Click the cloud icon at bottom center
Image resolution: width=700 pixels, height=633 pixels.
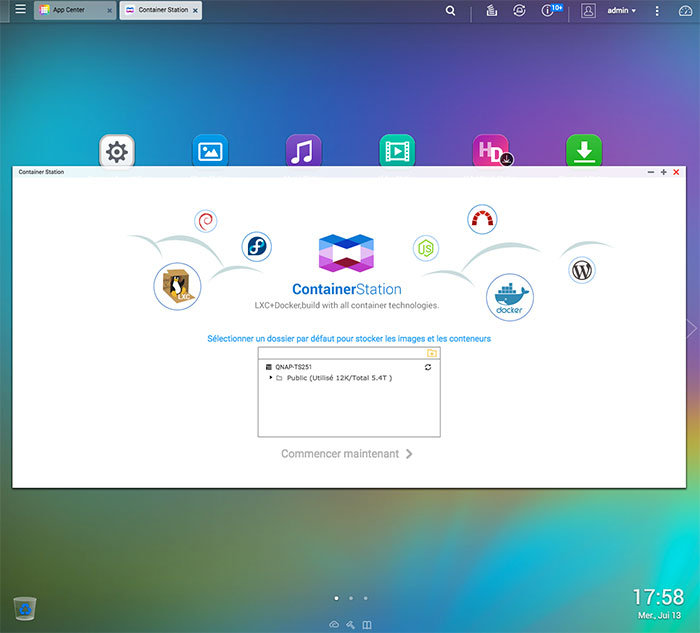334,624
